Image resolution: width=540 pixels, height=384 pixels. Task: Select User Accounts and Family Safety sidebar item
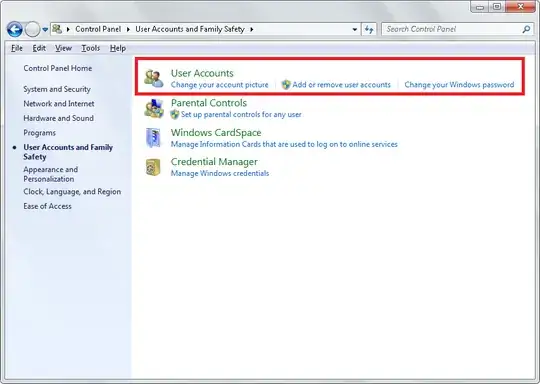[x=68, y=152]
